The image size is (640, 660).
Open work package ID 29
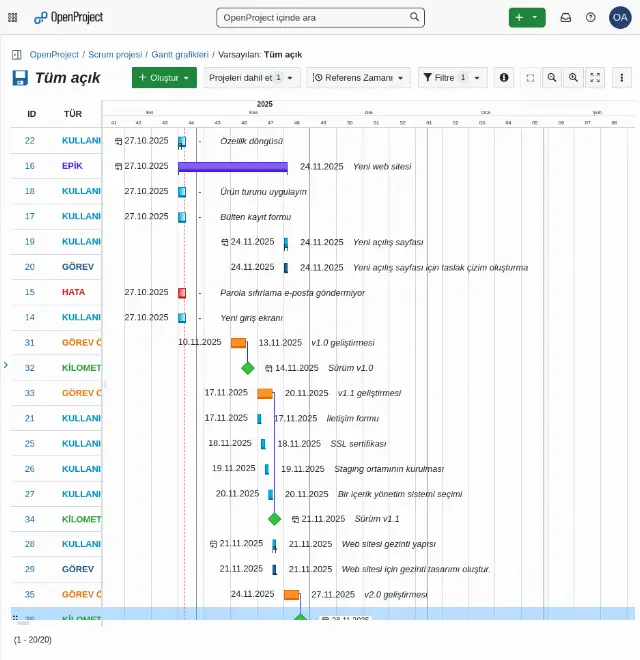[x=29, y=569]
